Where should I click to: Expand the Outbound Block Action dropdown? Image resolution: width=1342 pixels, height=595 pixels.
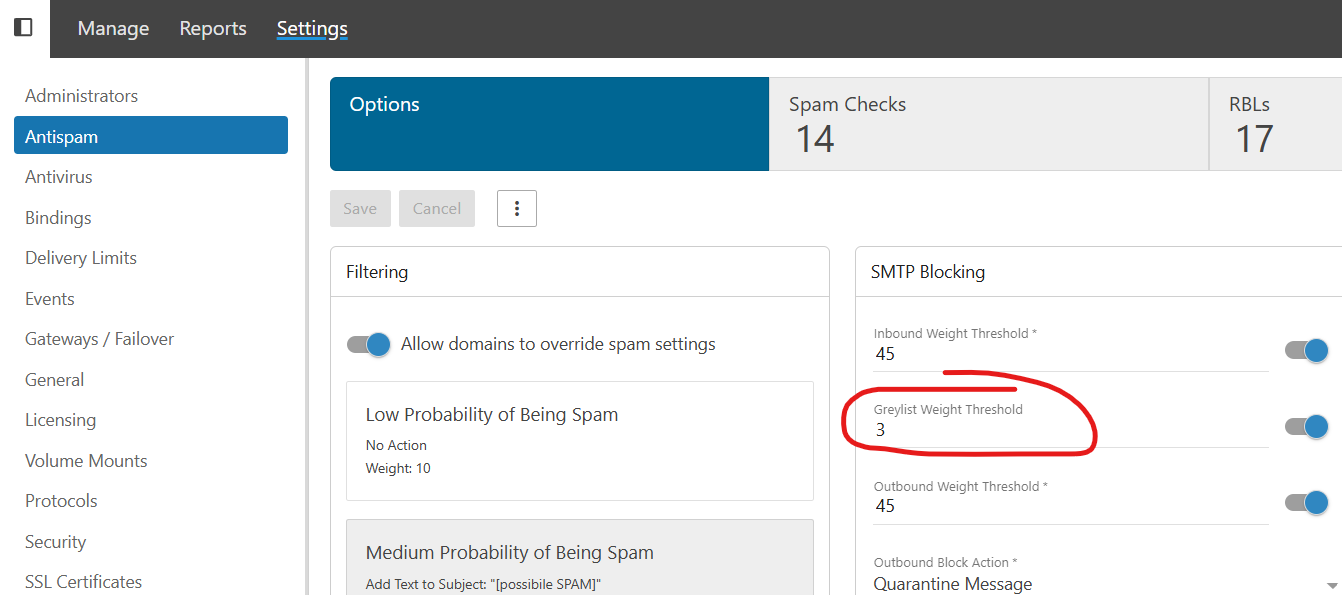tap(1100, 584)
